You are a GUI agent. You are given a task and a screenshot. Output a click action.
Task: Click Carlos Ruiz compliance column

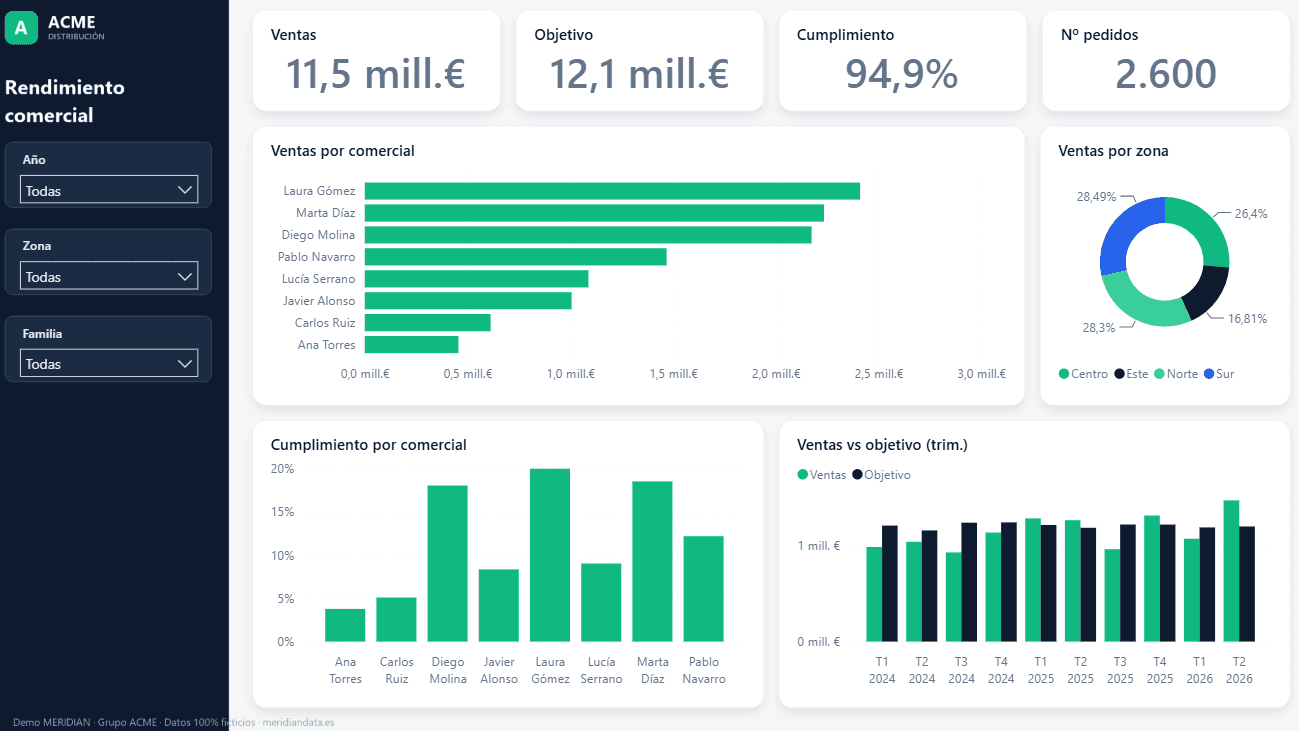point(396,619)
